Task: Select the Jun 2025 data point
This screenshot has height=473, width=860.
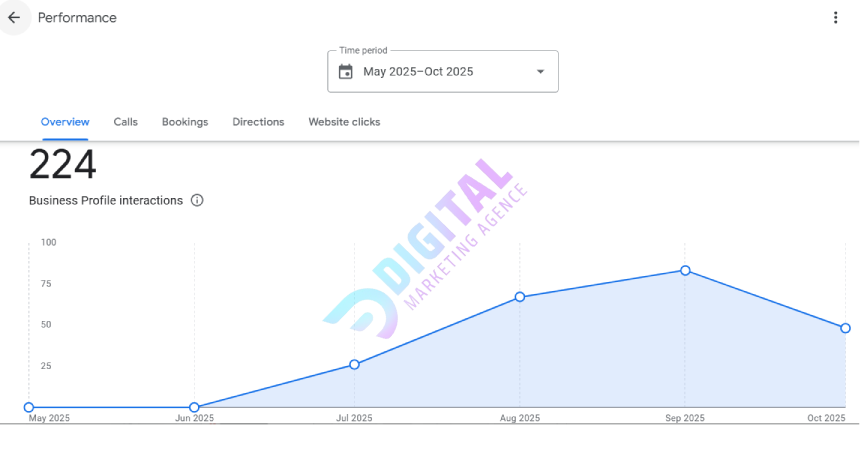Action: click(x=194, y=407)
